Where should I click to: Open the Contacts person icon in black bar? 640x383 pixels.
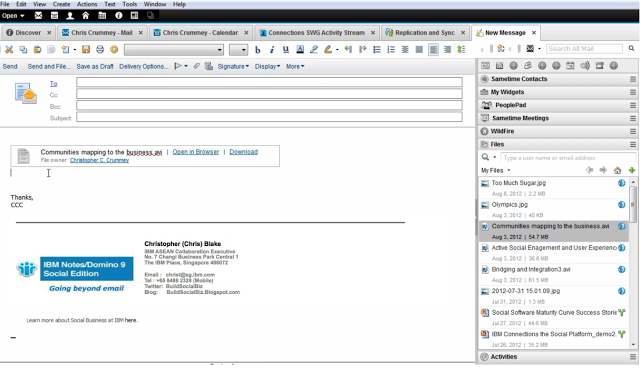click(x=70, y=16)
